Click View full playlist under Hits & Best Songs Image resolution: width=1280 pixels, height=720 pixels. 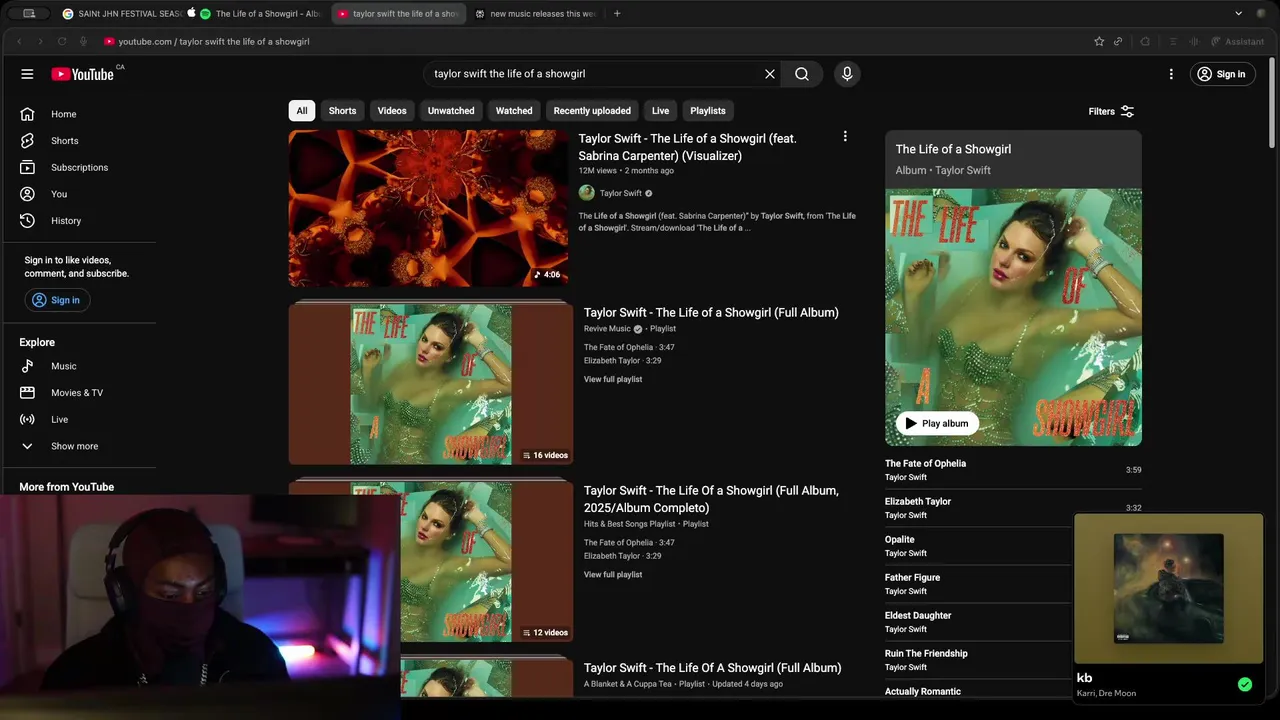[x=613, y=575]
